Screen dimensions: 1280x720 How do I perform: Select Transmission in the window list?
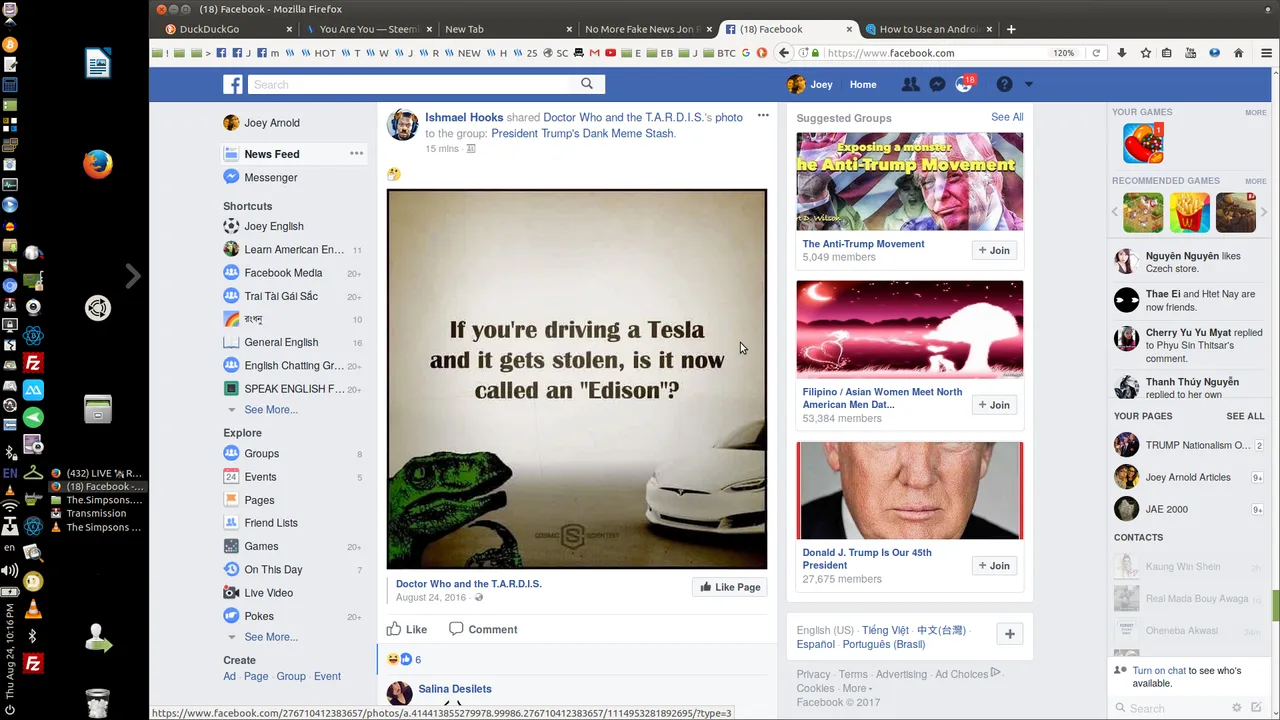click(x=96, y=513)
